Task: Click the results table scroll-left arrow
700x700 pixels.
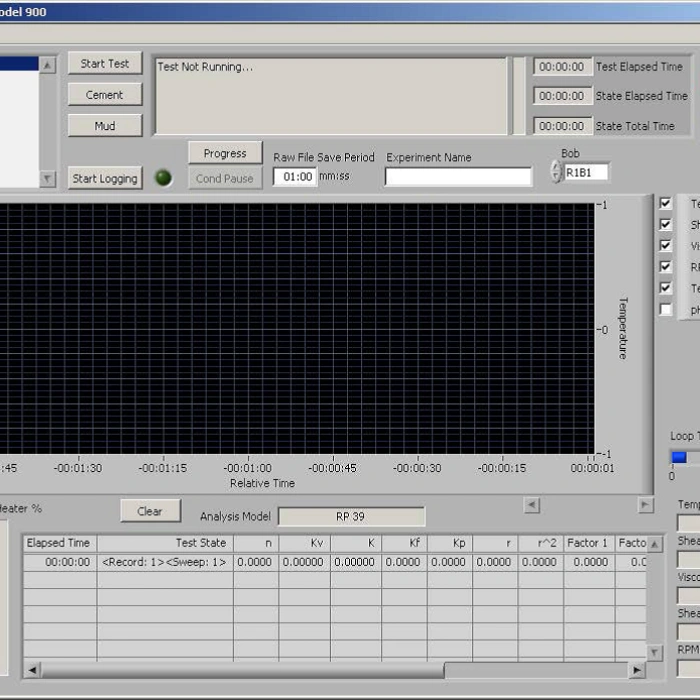Action: (32, 670)
